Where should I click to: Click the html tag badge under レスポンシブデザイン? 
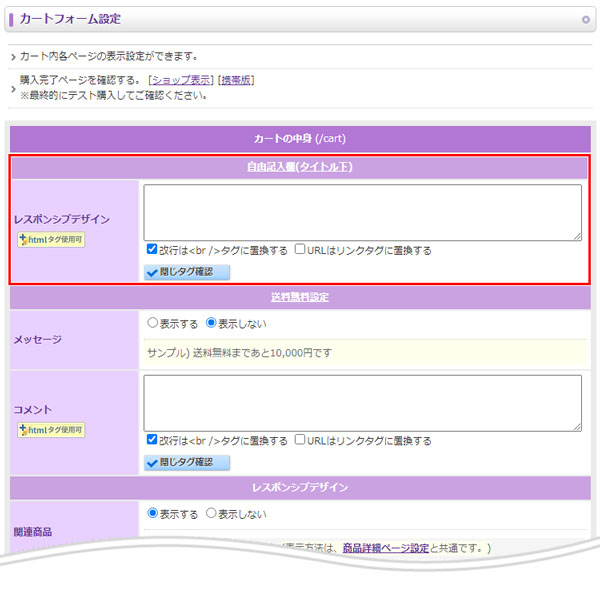tap(51, 240)
